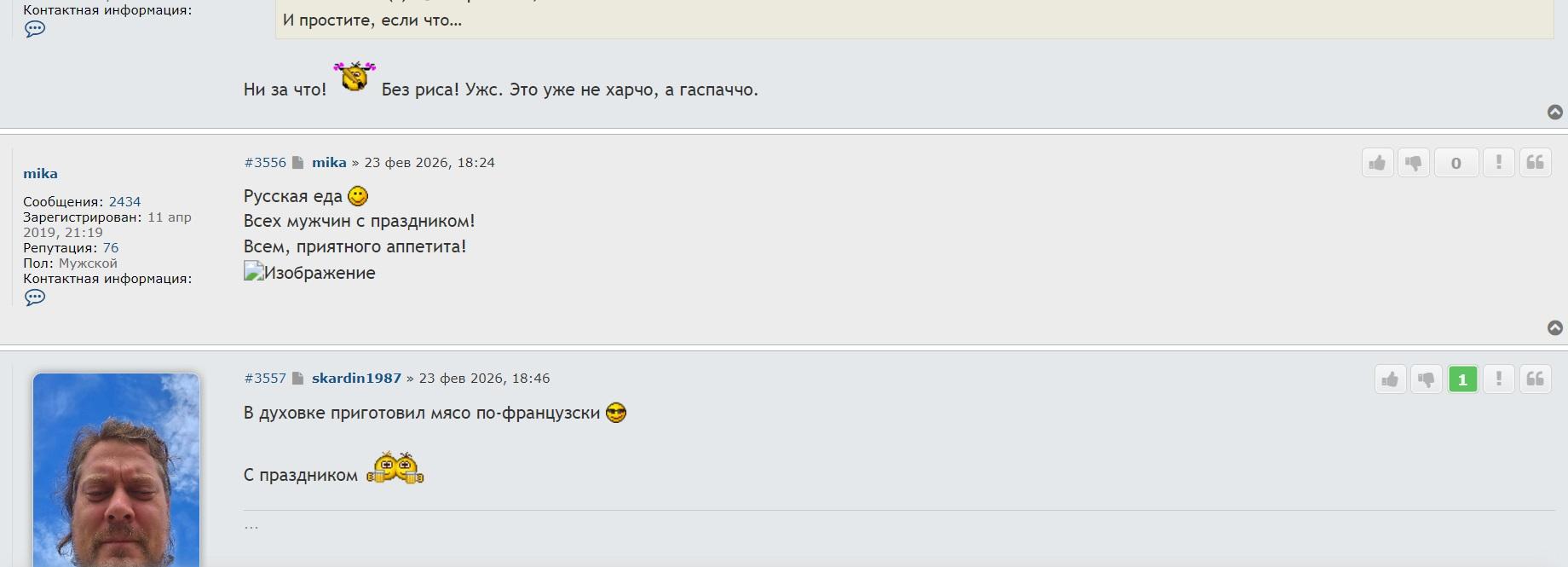
Task: Open mika's contact information bubble
Action: click(x=35, y=298)
